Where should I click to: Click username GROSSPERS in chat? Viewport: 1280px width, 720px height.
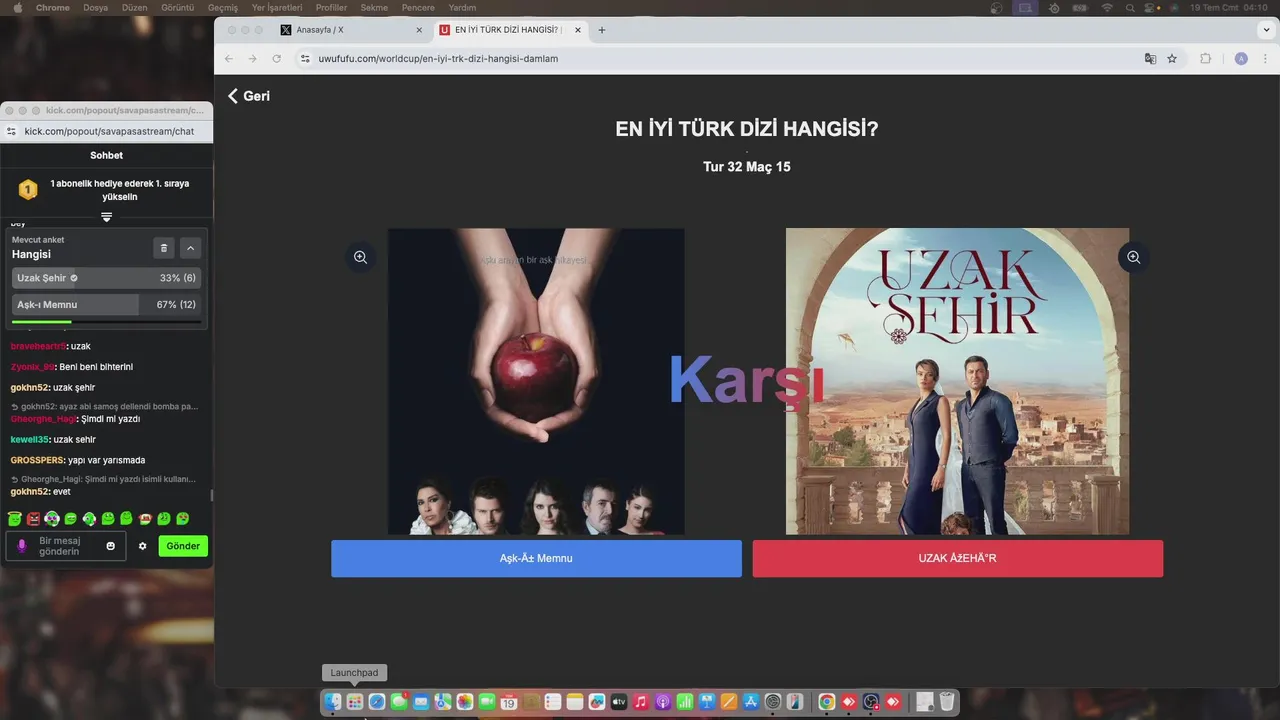pos(37,460)
